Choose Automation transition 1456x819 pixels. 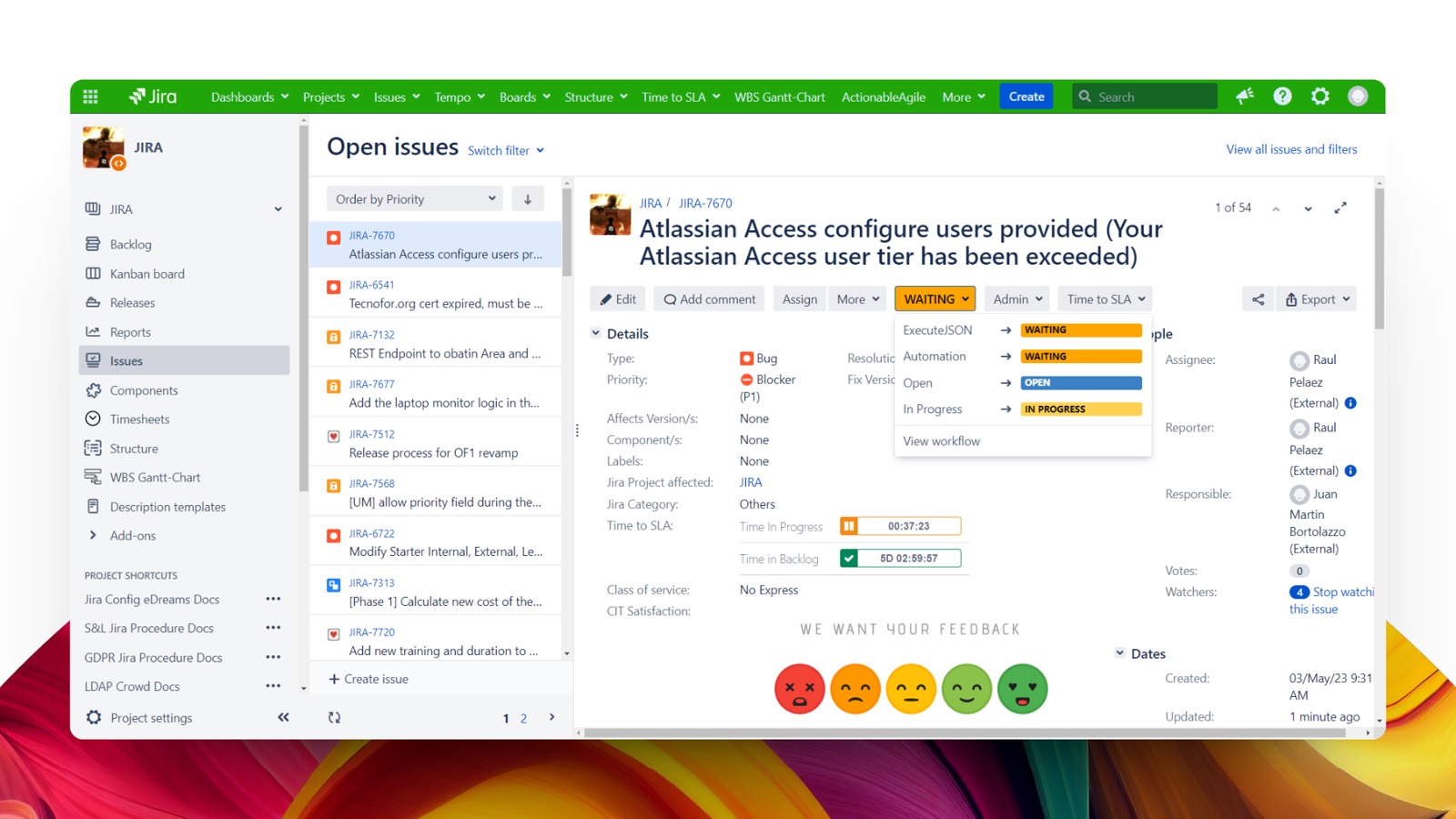click(x=1023, y=357)
